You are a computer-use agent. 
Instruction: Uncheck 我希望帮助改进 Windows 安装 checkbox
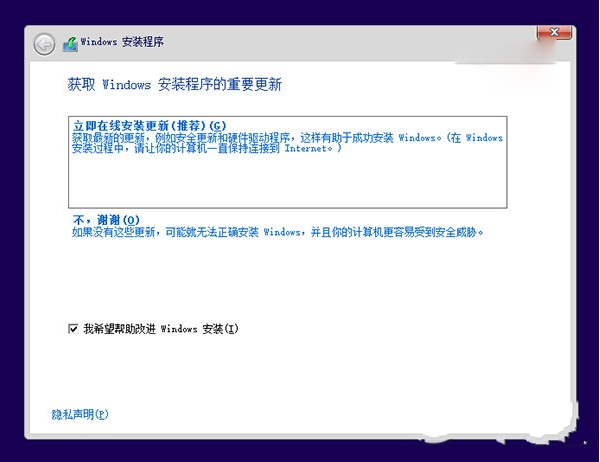(x=73, y=328)
